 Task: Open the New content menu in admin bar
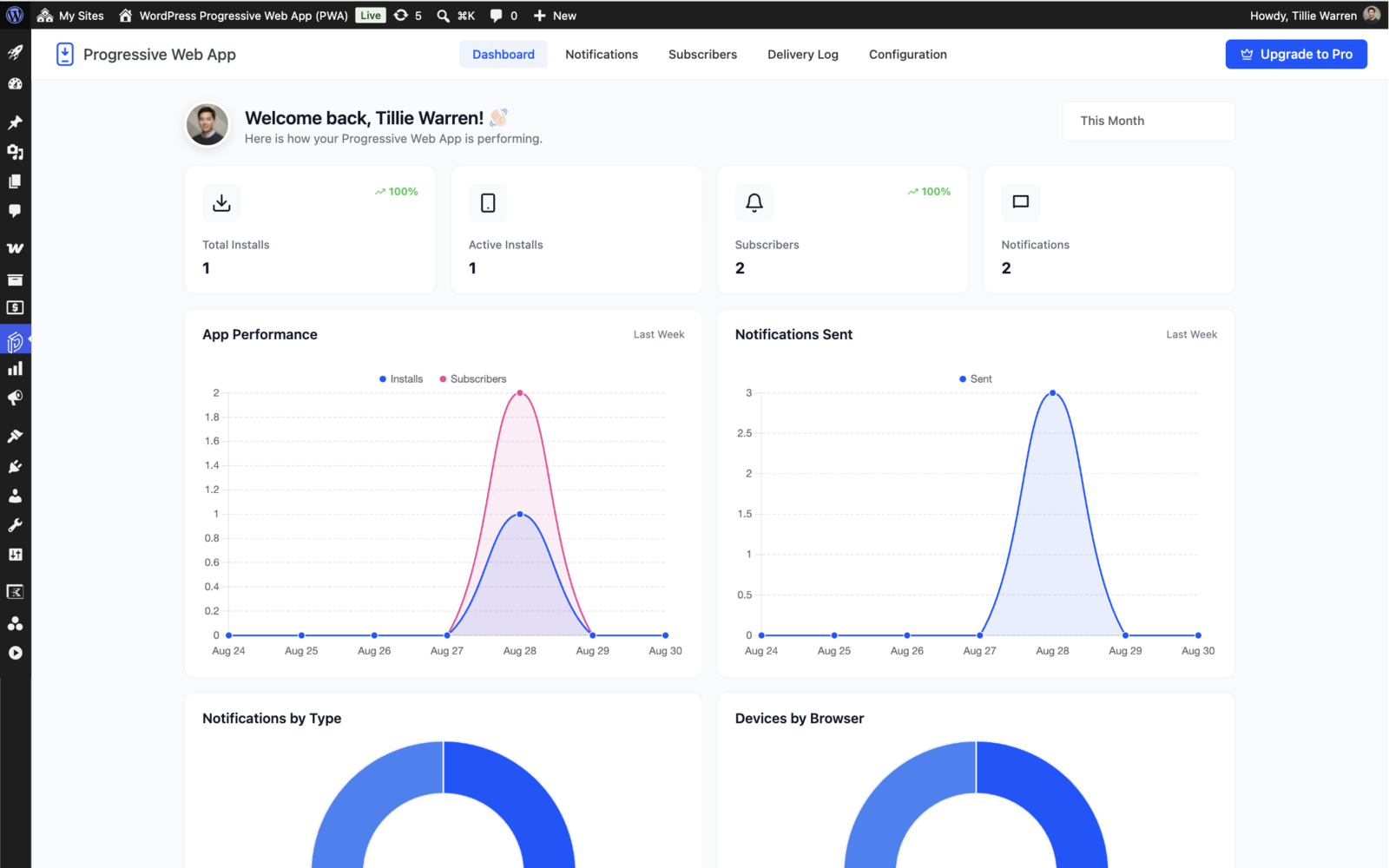[x=555, y=16]
